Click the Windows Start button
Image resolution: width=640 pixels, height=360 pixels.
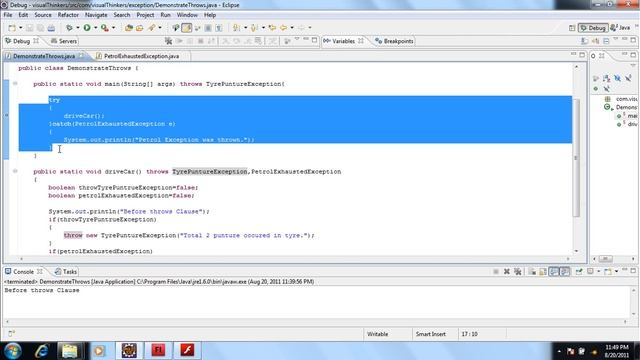click(13, 351)
